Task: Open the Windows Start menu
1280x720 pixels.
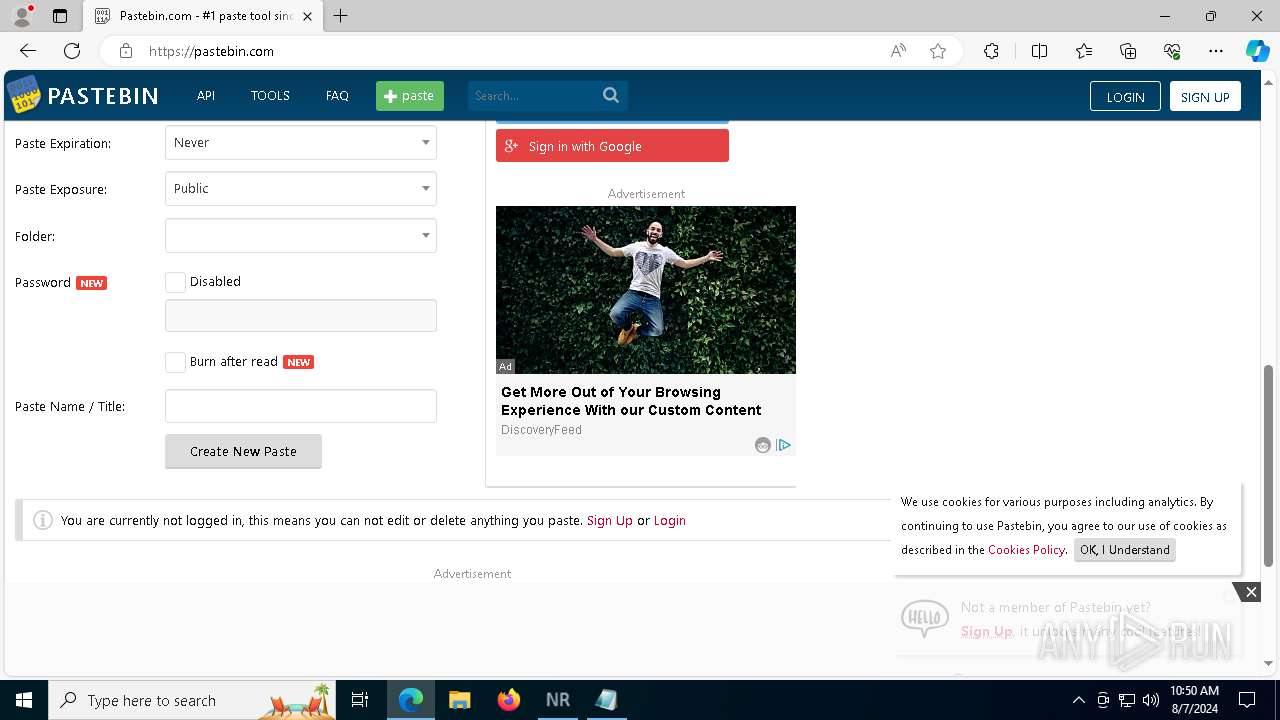Action: point(24,700)
